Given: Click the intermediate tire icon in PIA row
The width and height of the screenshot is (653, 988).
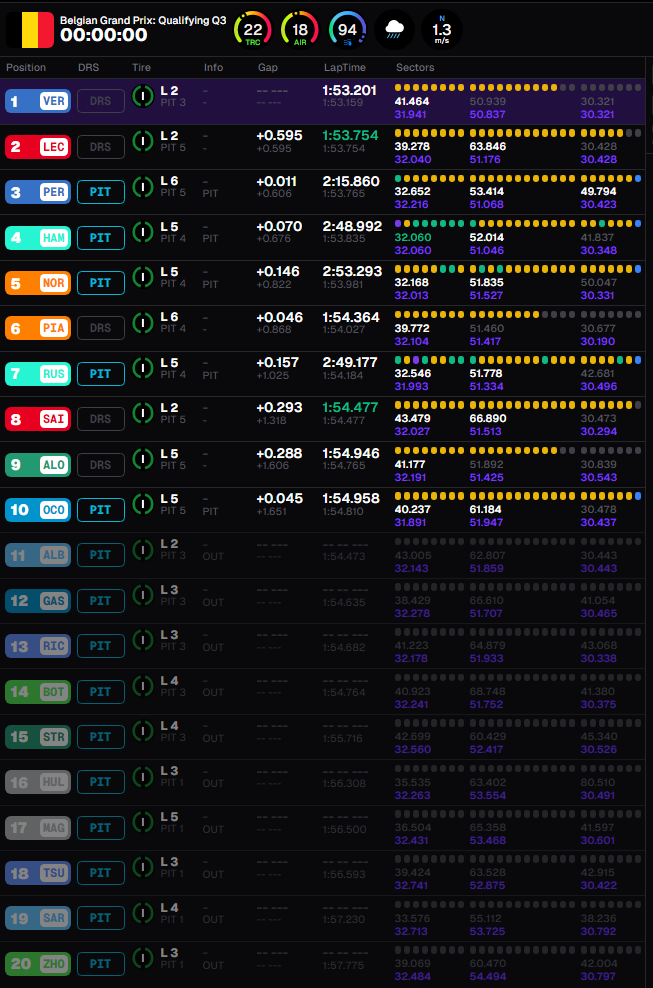Looking at the screenshot, I should [x=143, y=323].
